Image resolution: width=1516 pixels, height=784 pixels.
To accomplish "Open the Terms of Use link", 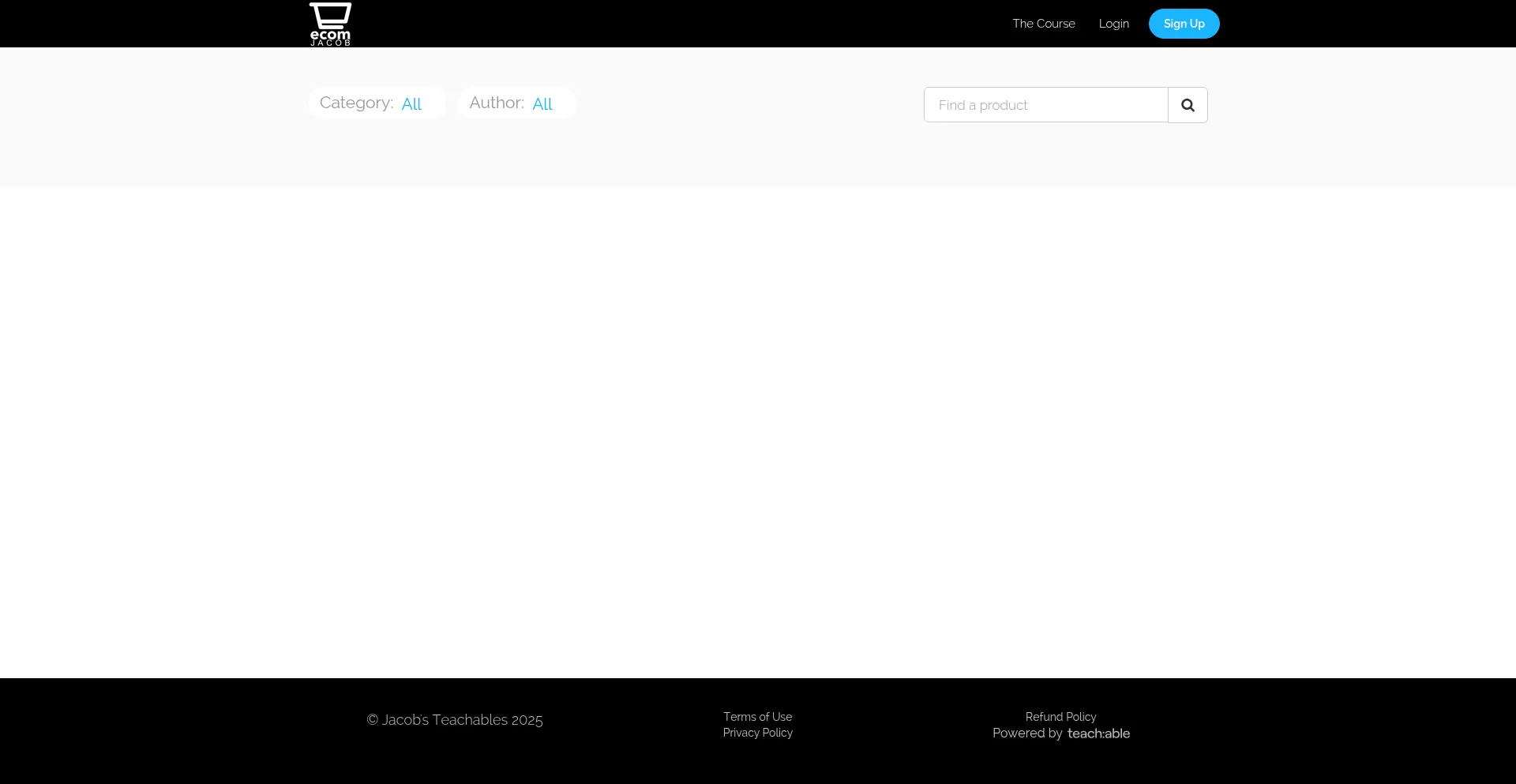I will click(x=757, y=717).
